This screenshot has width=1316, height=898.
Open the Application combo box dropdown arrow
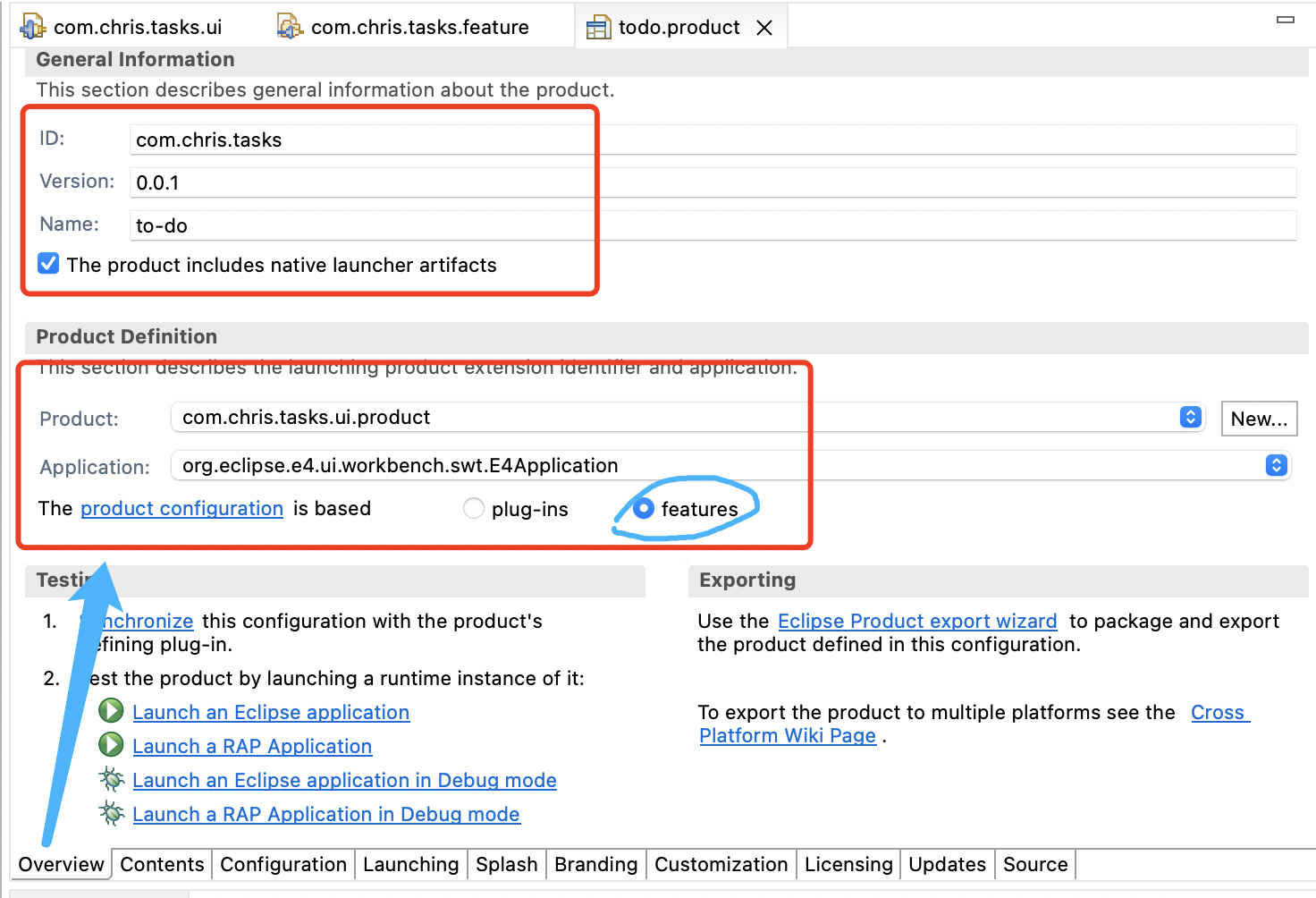point(1276,465)
